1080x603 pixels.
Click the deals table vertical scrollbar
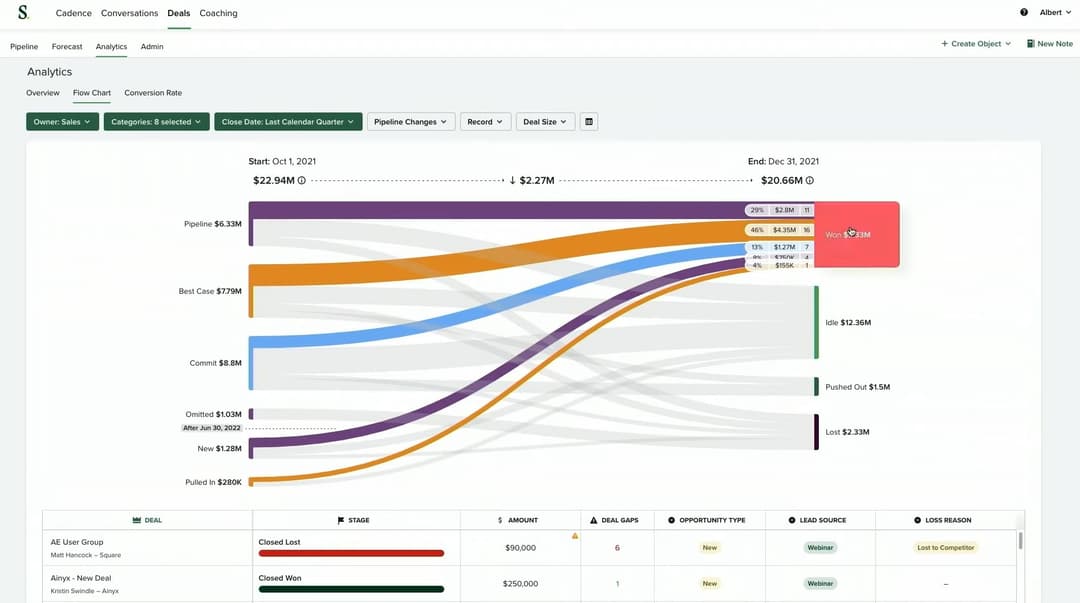coord(1020,540)
